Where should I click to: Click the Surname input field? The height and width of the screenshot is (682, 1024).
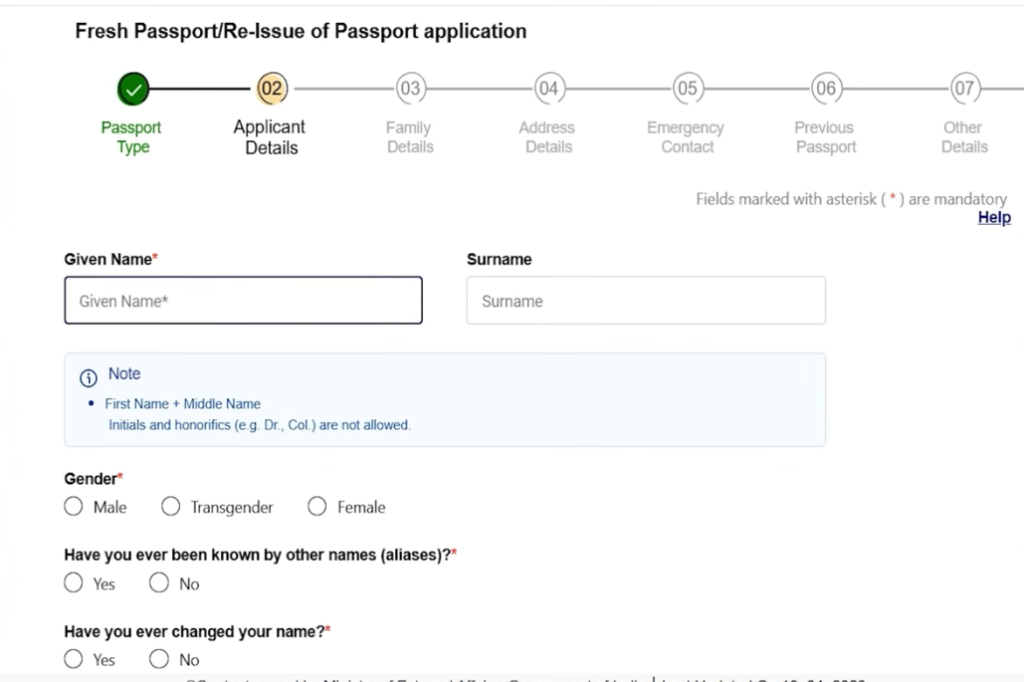pyautogui.click(x=646, y=300)
